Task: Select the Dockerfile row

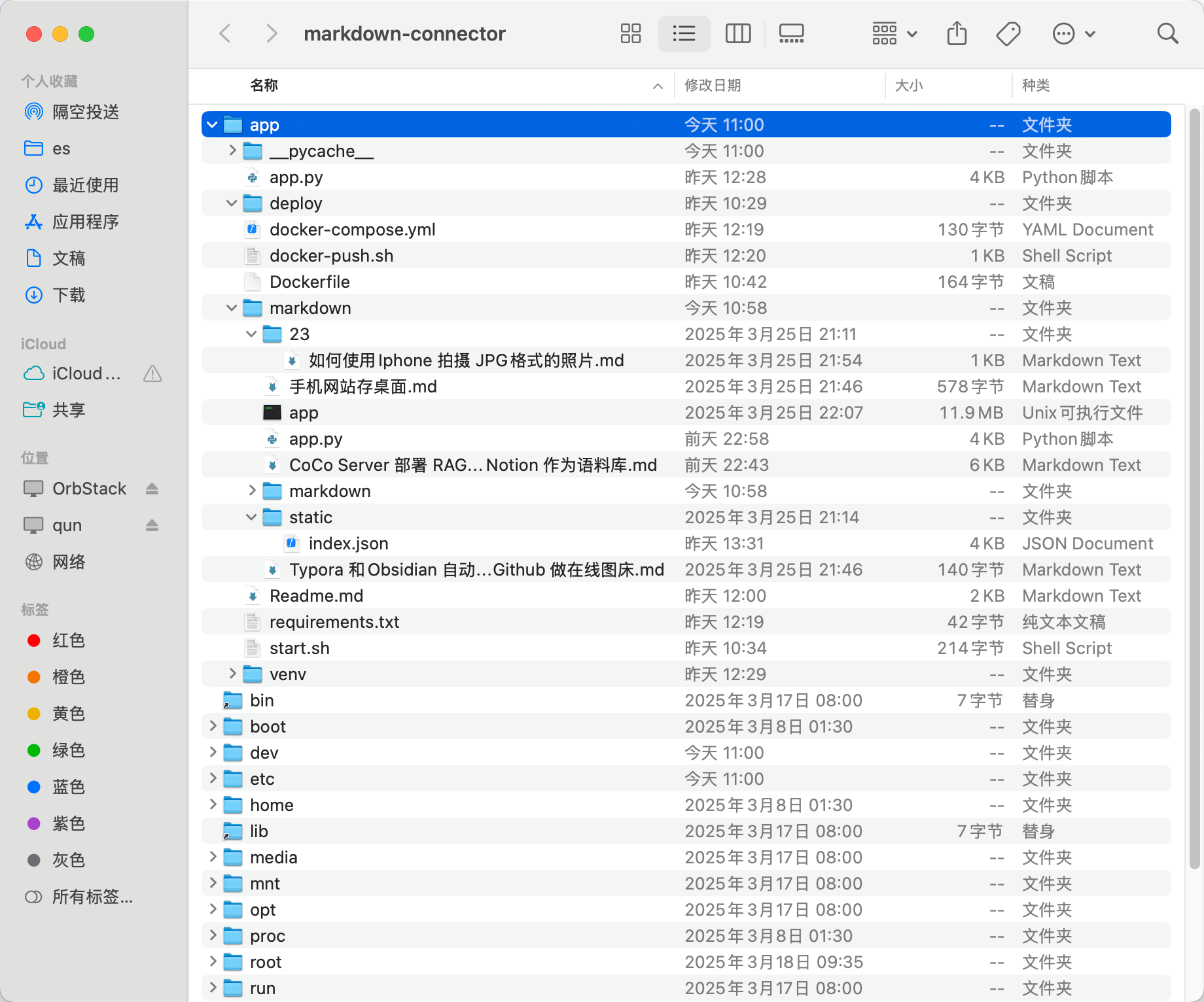Action: pyautogui.click(x=686, y=282)
